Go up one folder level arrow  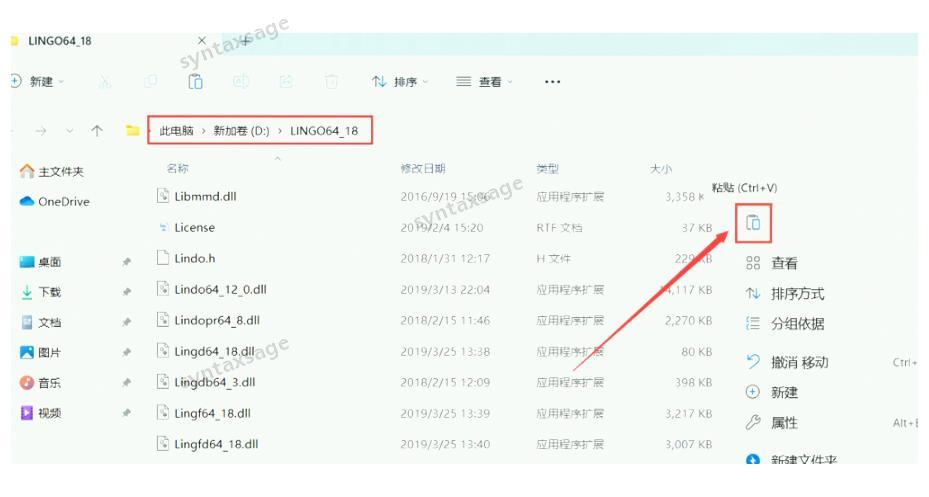[x=97, y=131]
